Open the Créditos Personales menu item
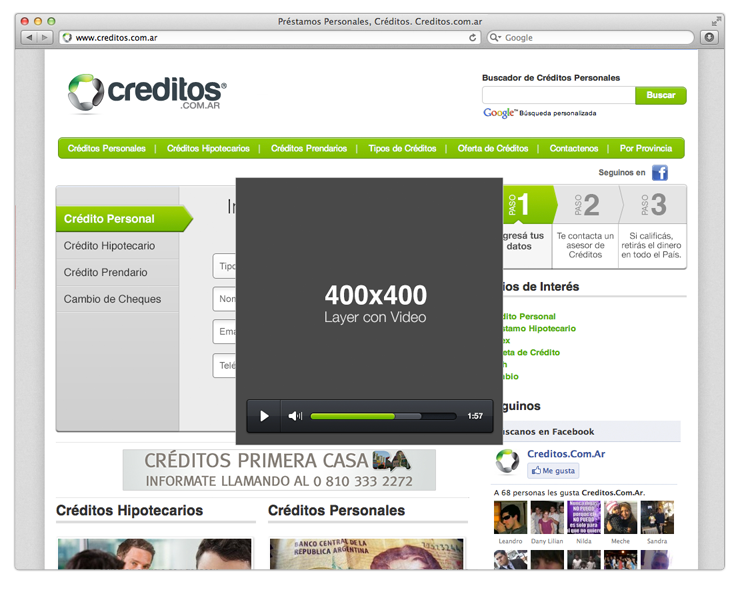Image resolution: width=740 pixels, height=592 pixels. [x=107, y=148]
